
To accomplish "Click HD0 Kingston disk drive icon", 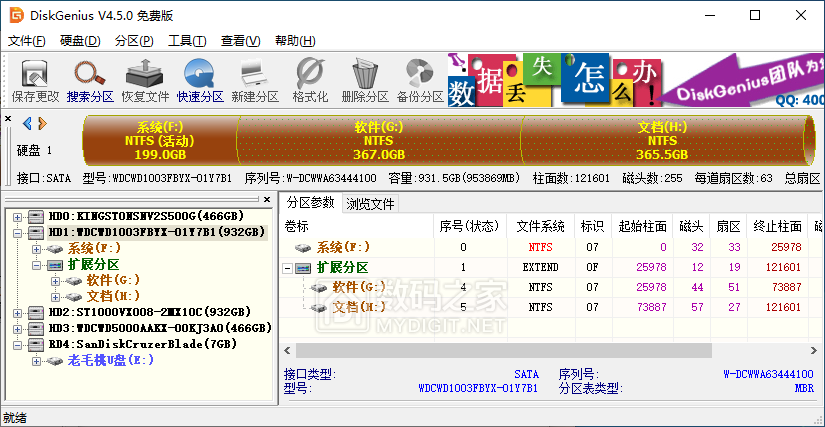I will pos(36,216).
